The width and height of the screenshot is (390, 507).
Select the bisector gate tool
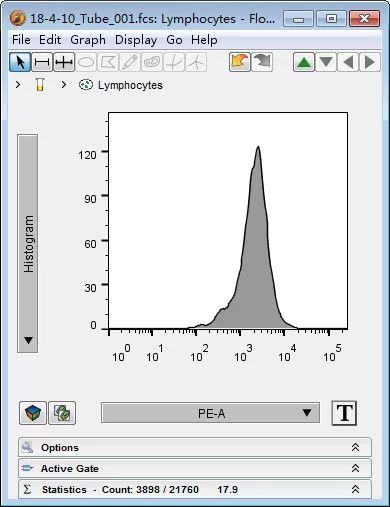[64, 62]
